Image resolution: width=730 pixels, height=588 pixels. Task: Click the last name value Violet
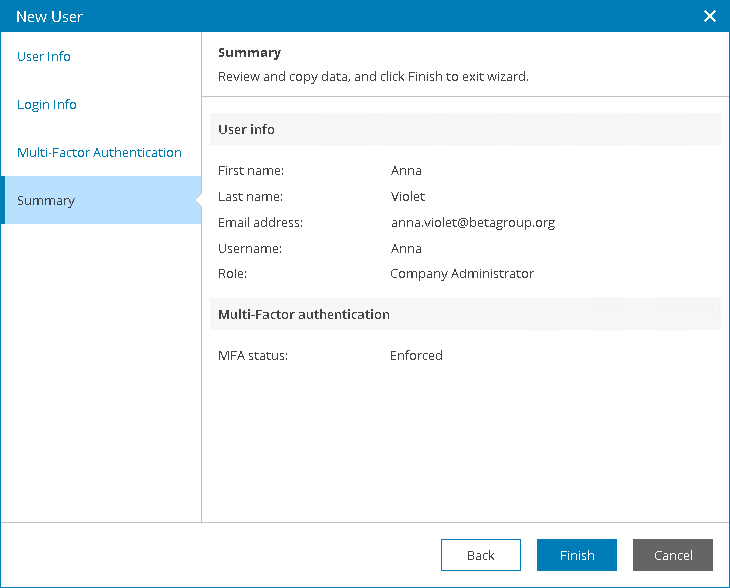tap(408, 196)
